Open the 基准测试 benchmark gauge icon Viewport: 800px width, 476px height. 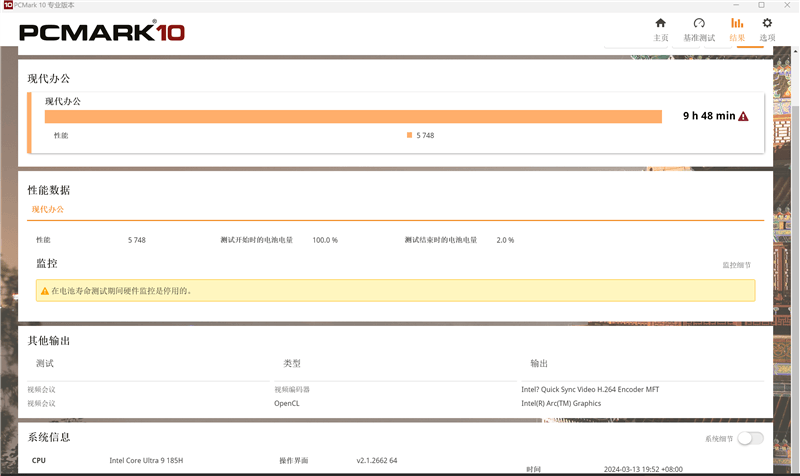point(699,23)
